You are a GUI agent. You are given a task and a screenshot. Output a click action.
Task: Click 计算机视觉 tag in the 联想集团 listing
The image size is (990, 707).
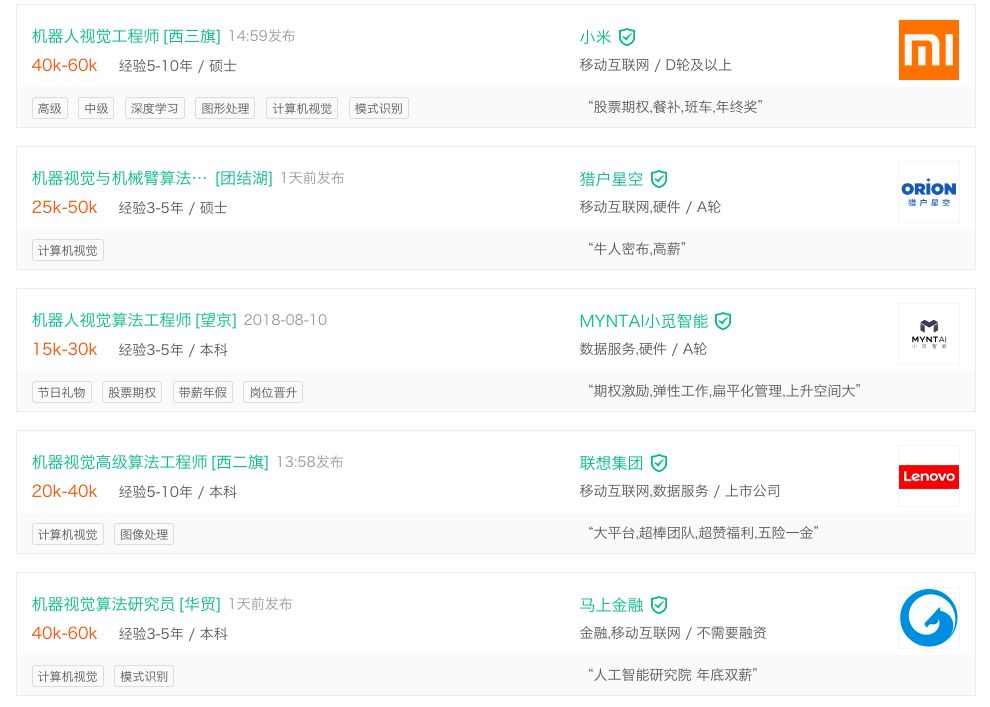[x=68, y=535]
